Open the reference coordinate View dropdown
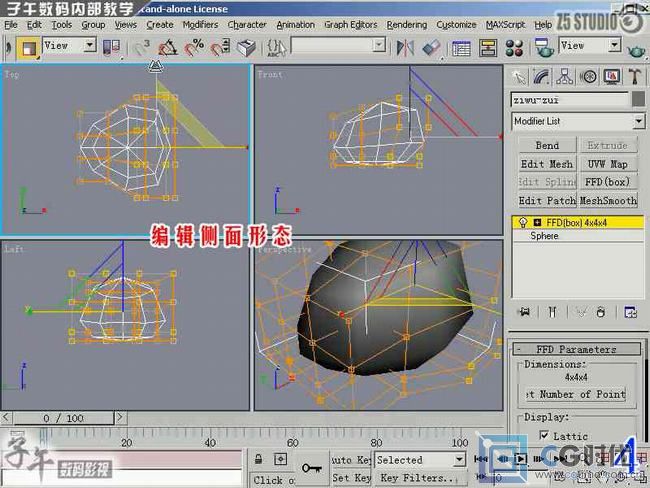This screenshot has width=650, height=488. pos(90,45)
